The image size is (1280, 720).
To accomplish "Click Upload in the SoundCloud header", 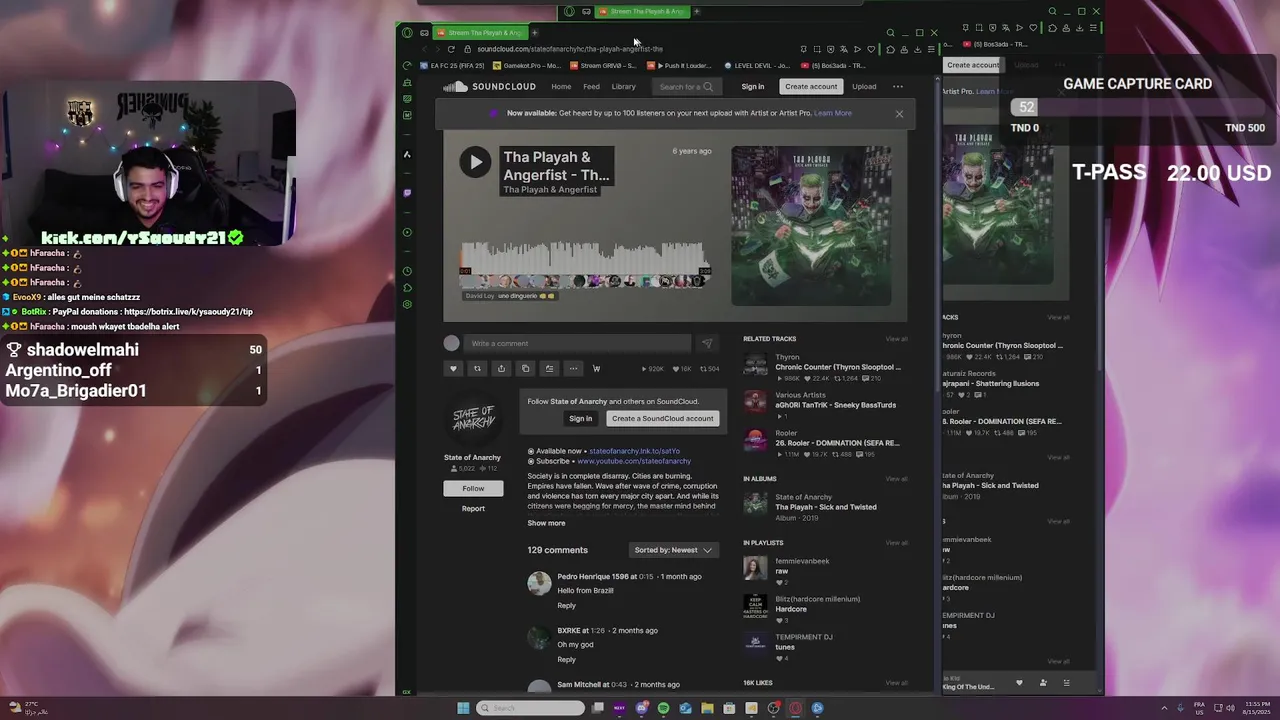I will click(864, 87).
